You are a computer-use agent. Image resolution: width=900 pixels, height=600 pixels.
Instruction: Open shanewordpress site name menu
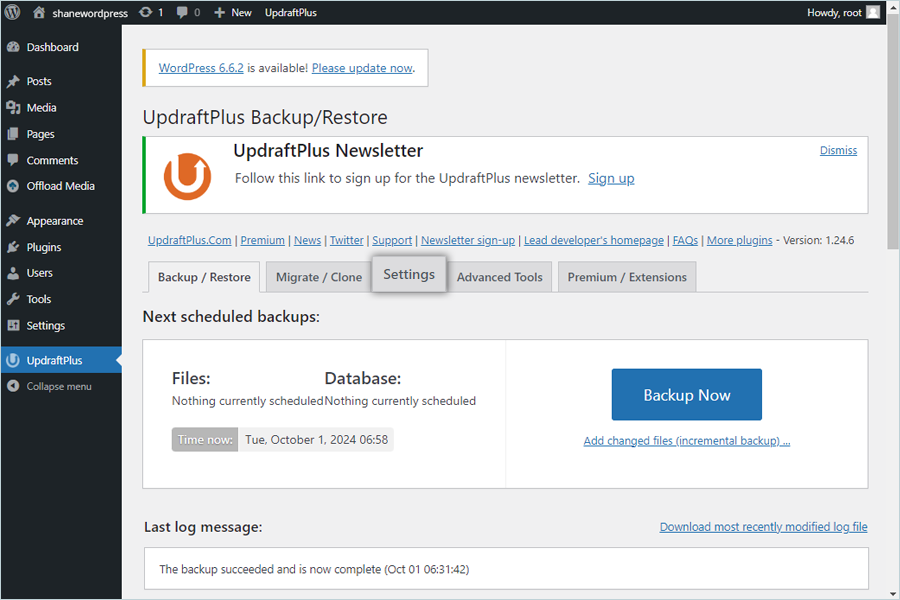click(x=80, y=13)
